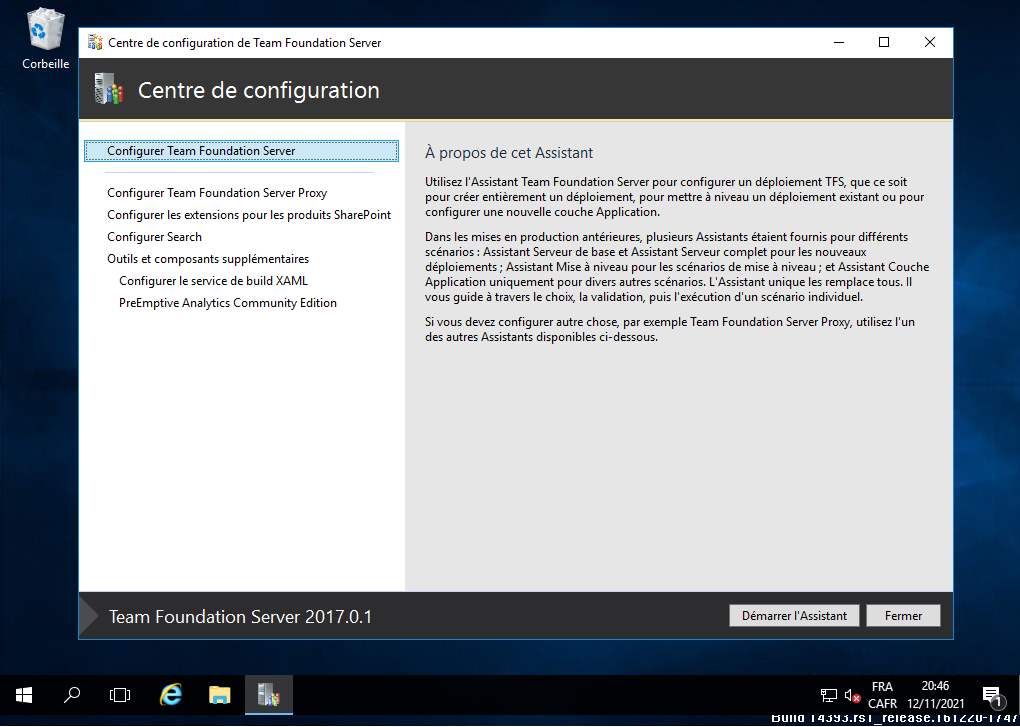1020x727 pixels.
Task: Open the Action Center notifications icon
Action: [992, 696]
